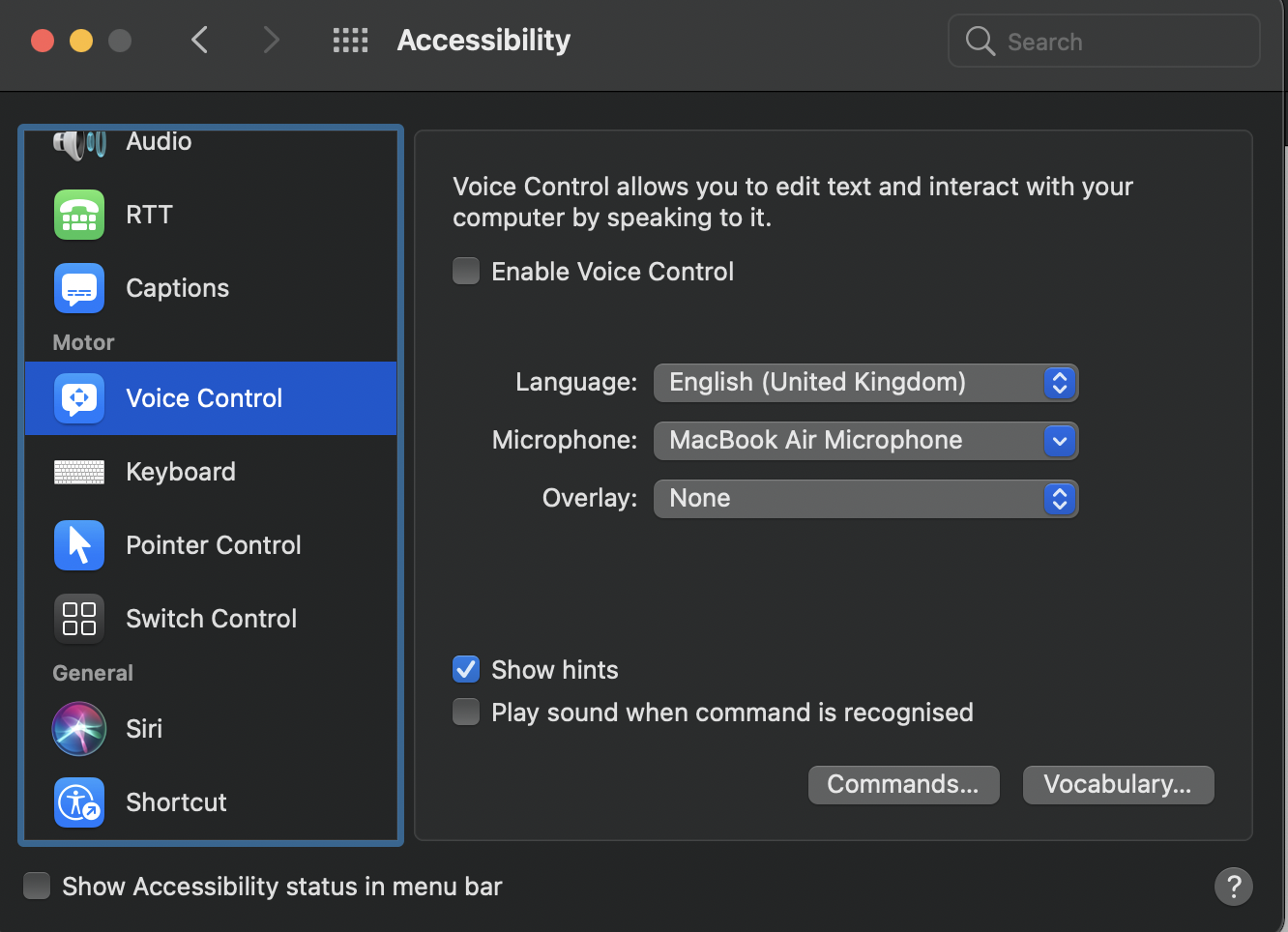Open Keyboard settings via keyboard icon
Image resolution: width=1288 pixels, height=932 pixels.
coord(79,472)
